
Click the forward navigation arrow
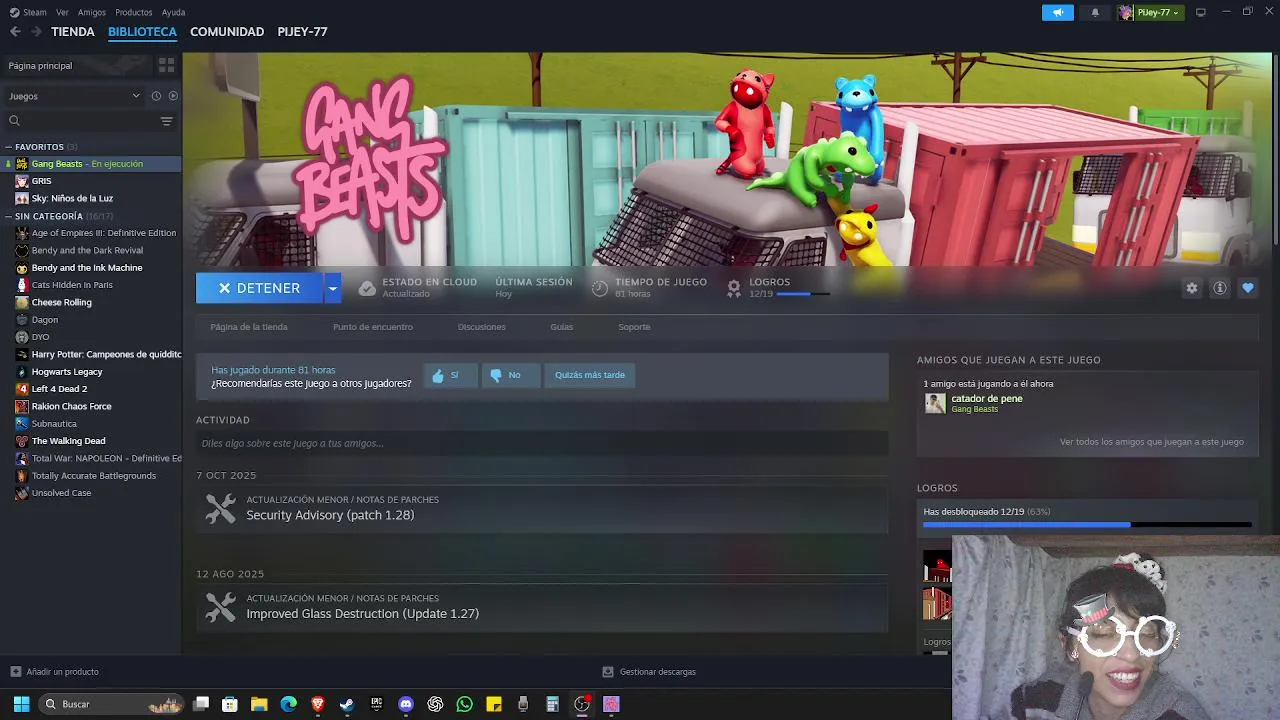36,32
